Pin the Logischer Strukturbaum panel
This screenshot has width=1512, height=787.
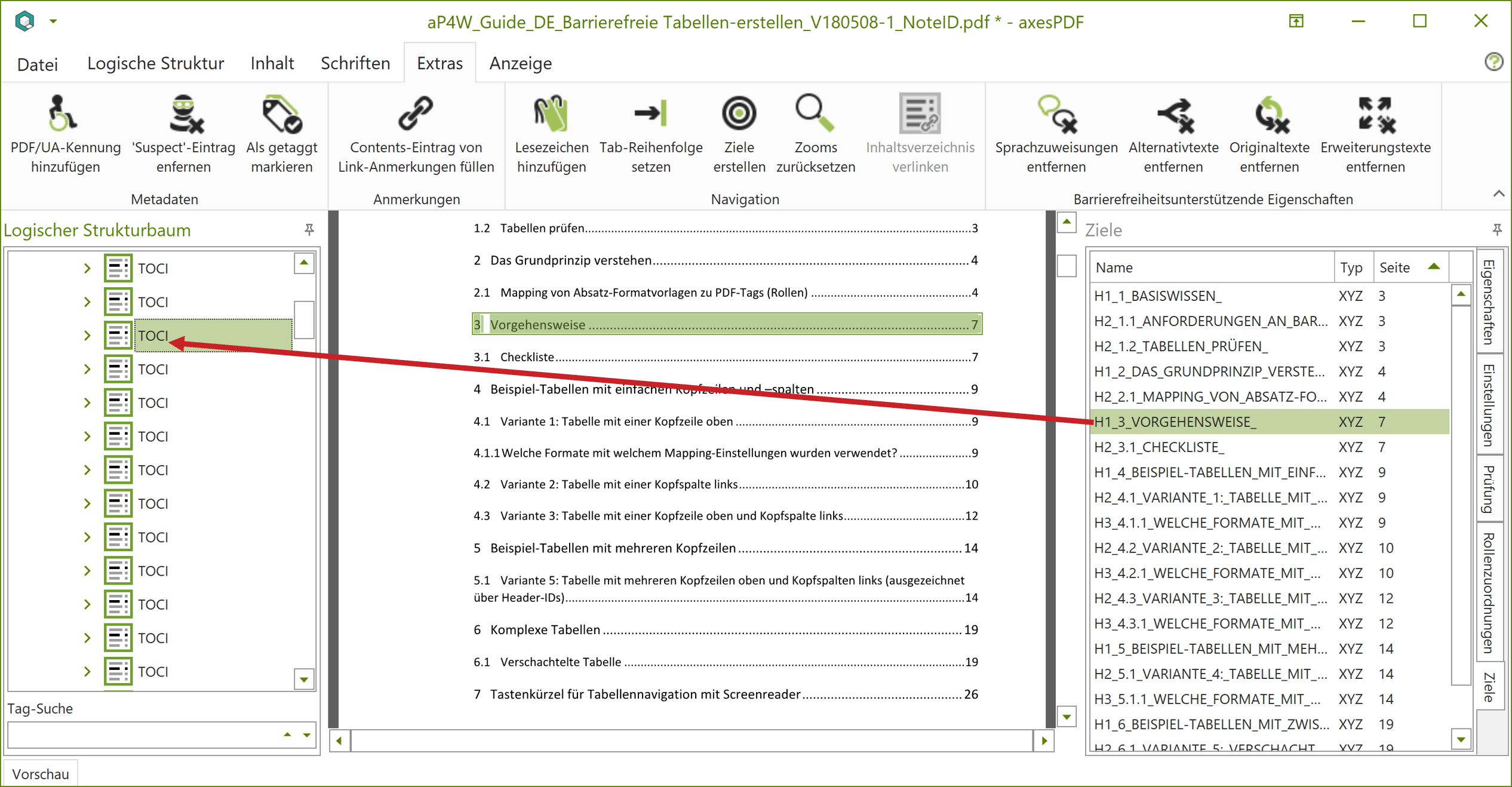pos(309,230)
